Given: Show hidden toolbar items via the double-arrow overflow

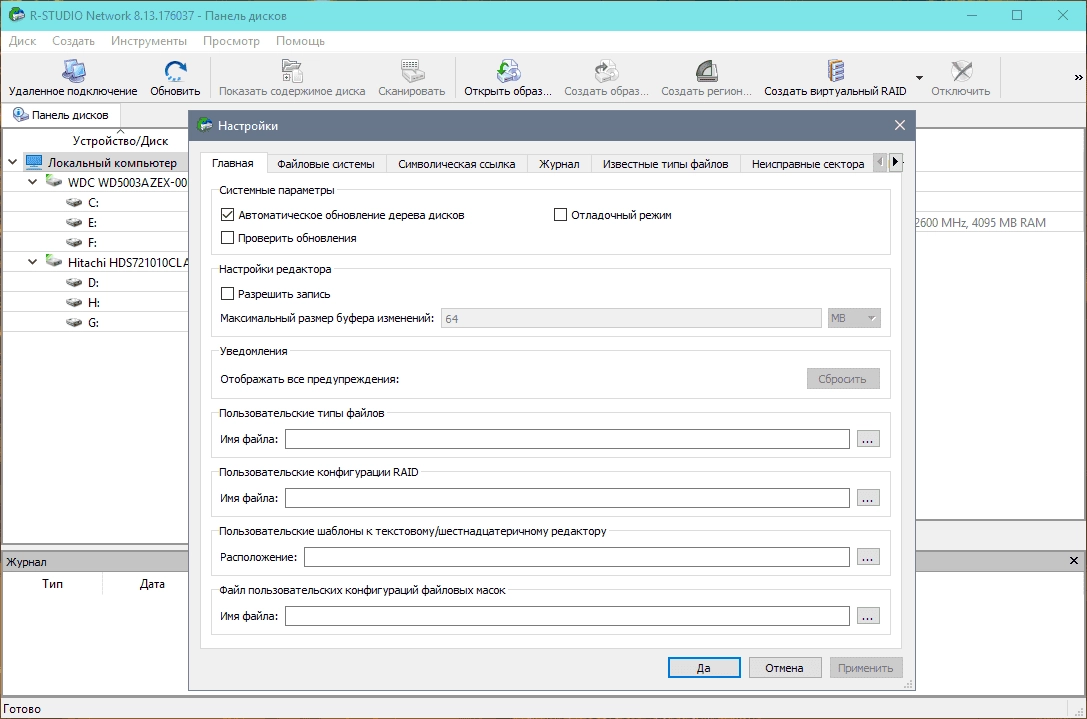Looking at the screenshot, I should pos(1079,78).
